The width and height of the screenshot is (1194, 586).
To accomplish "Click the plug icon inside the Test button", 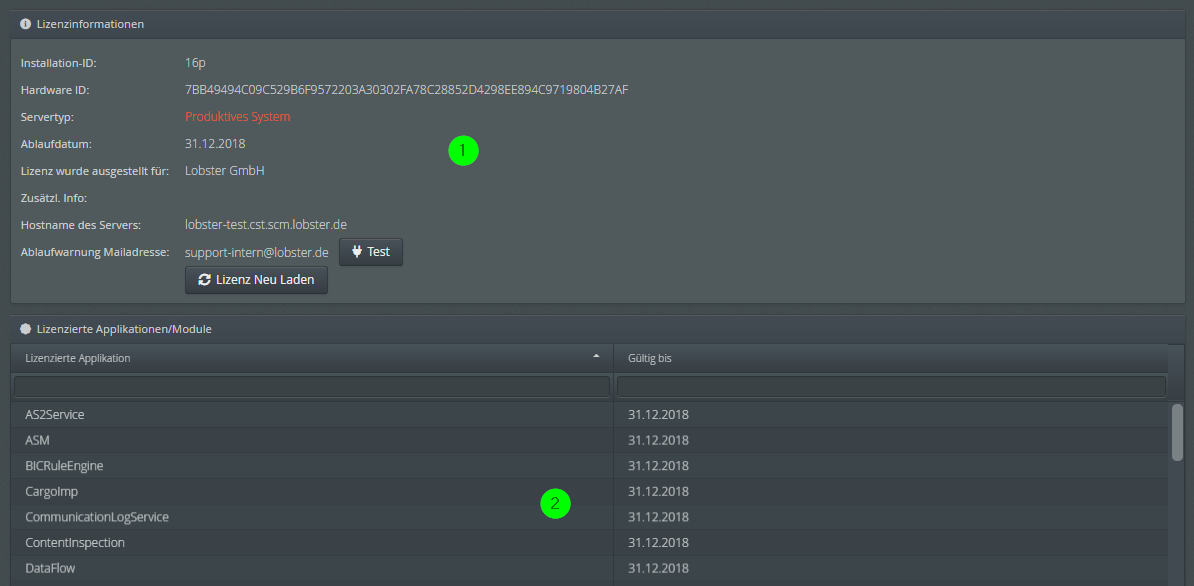I will click(x=355, y=252).
